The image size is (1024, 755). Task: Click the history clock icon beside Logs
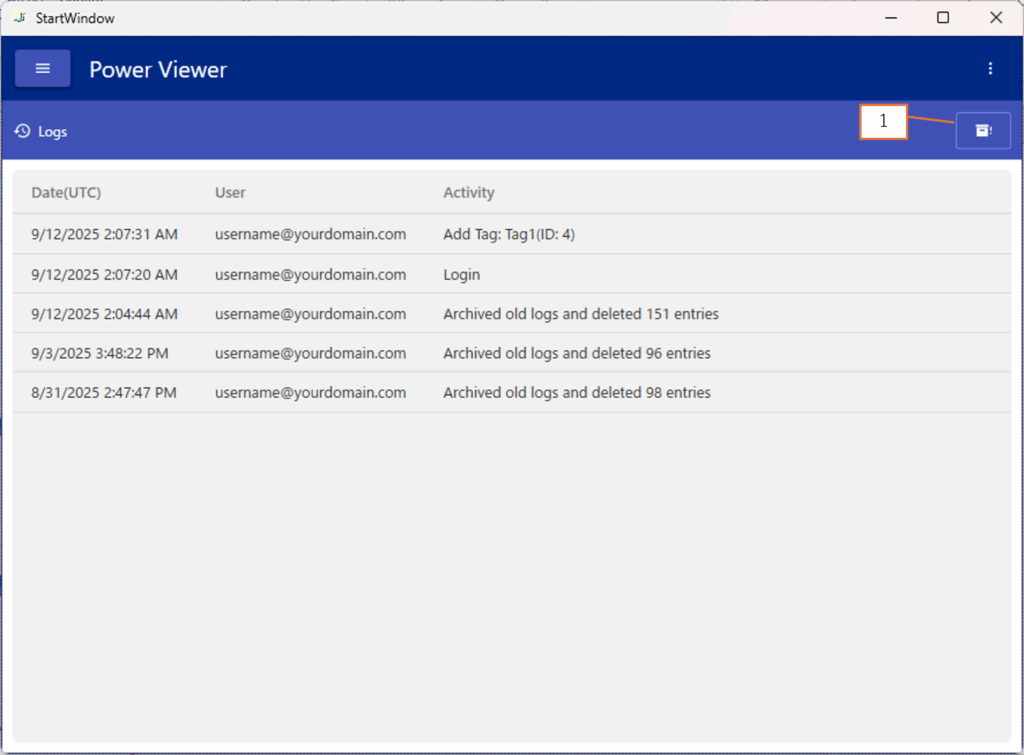click(x=22, y=131)
